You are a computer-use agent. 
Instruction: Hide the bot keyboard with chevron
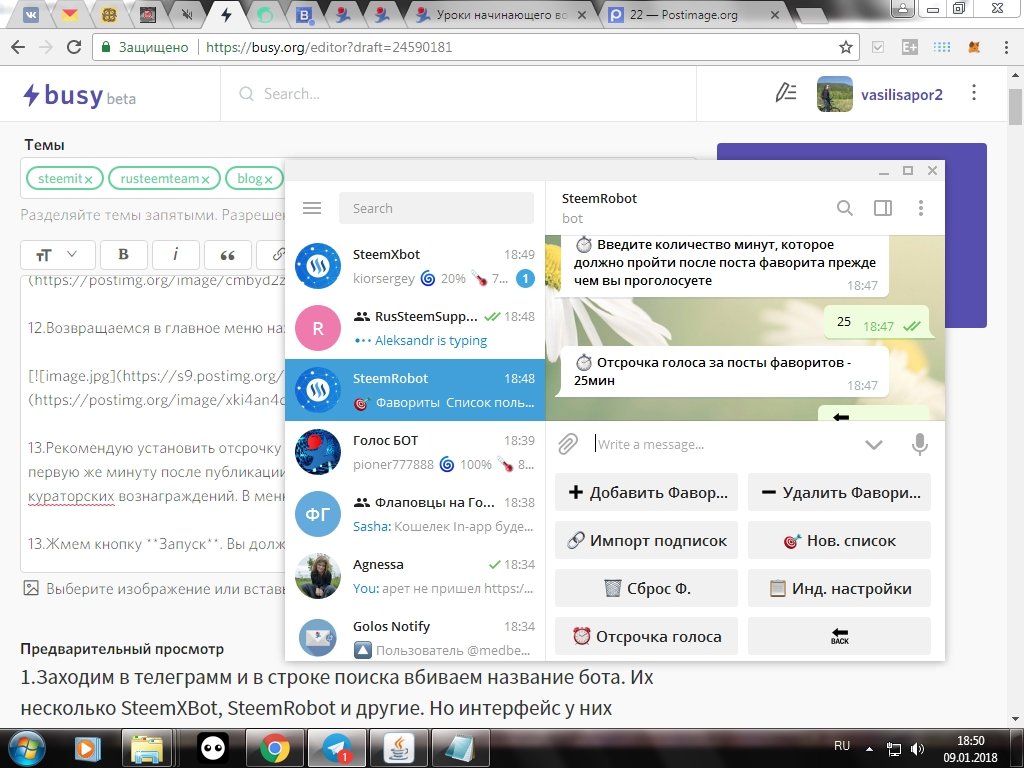pyautogui.click(x=873, y=445)
